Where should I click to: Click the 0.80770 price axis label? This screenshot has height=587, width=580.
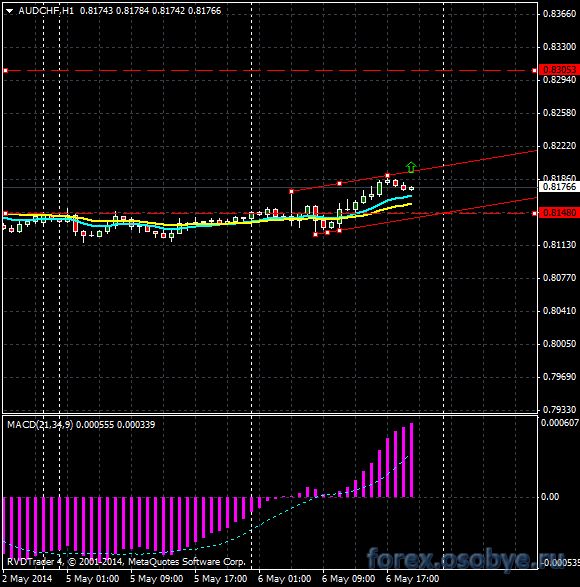tap(559, 278)
